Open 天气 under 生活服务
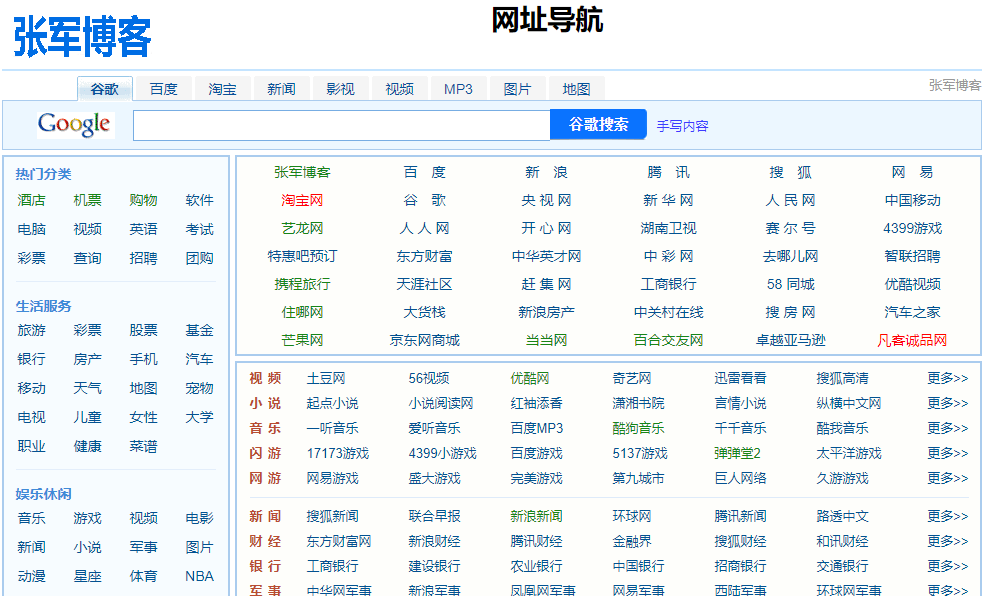The width and height of the screenshot is (984, 596). coord(87,388)
